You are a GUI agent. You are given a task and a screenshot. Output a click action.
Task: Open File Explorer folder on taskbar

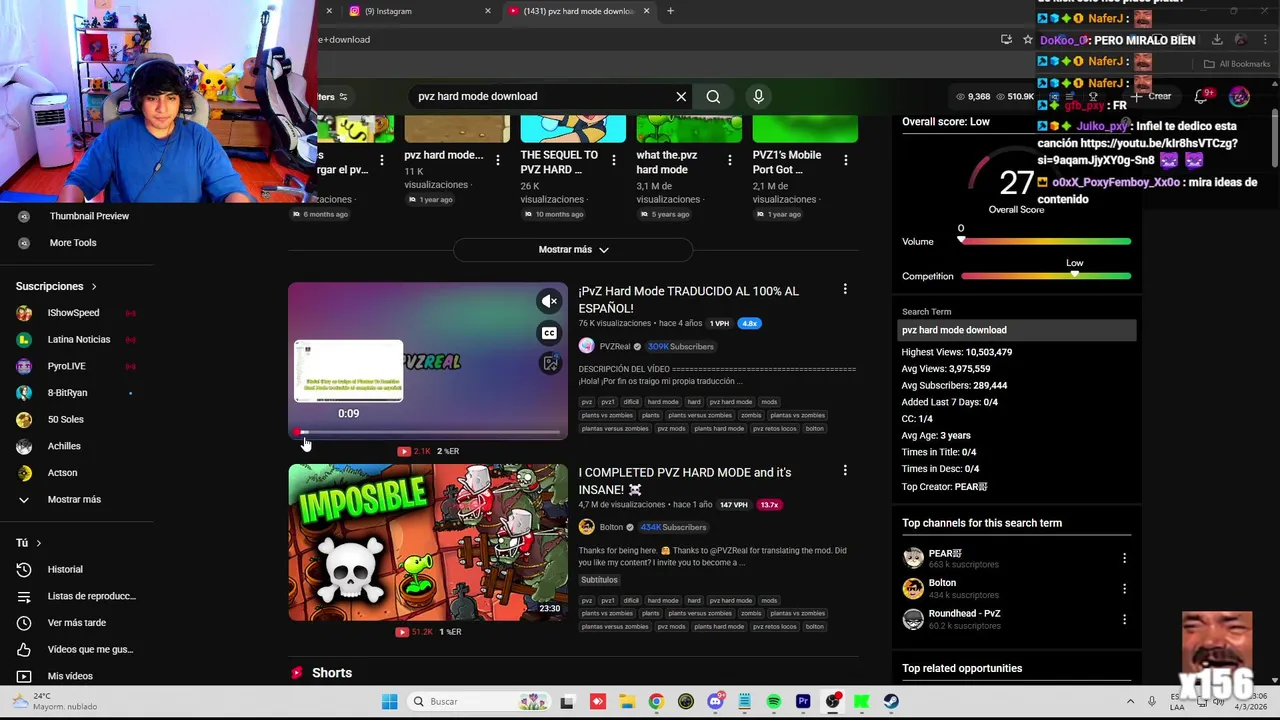627,702
